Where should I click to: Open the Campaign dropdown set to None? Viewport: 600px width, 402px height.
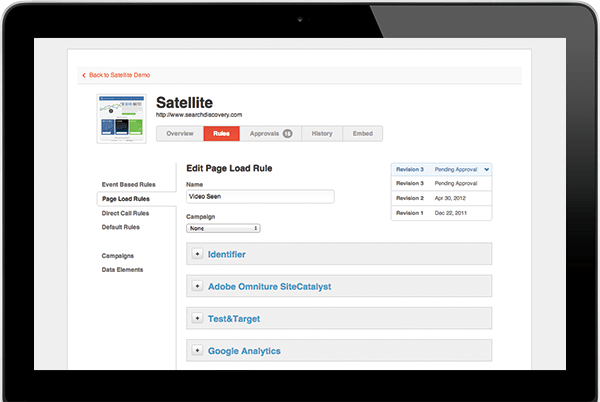coord(223,228)
